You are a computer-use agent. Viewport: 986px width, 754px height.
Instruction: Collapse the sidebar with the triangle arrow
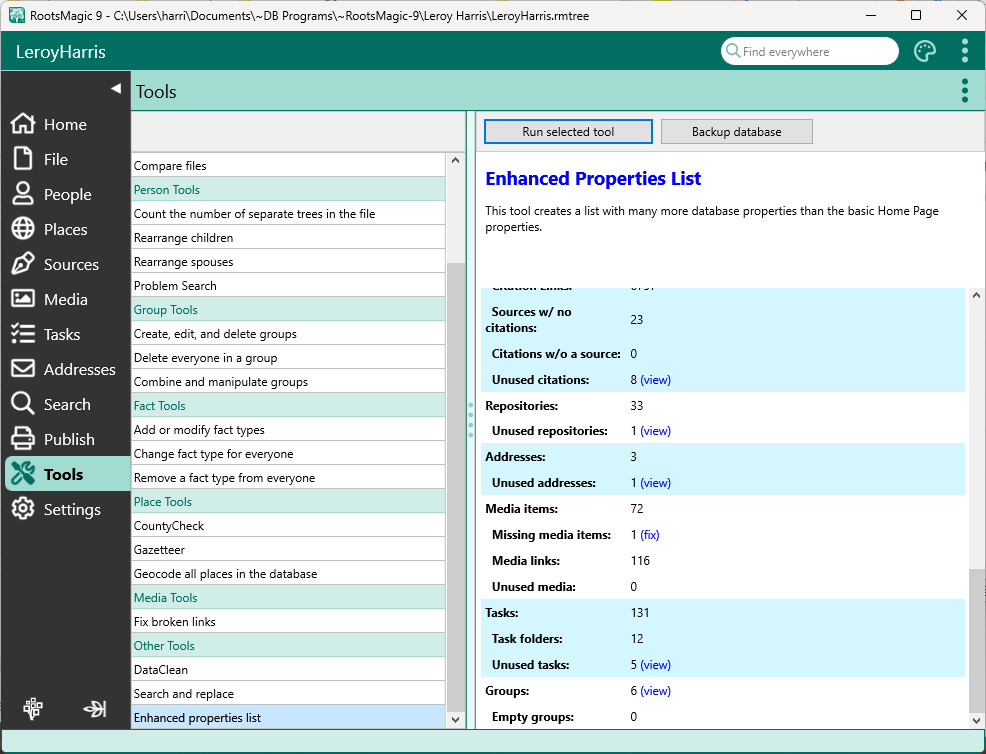115,89
